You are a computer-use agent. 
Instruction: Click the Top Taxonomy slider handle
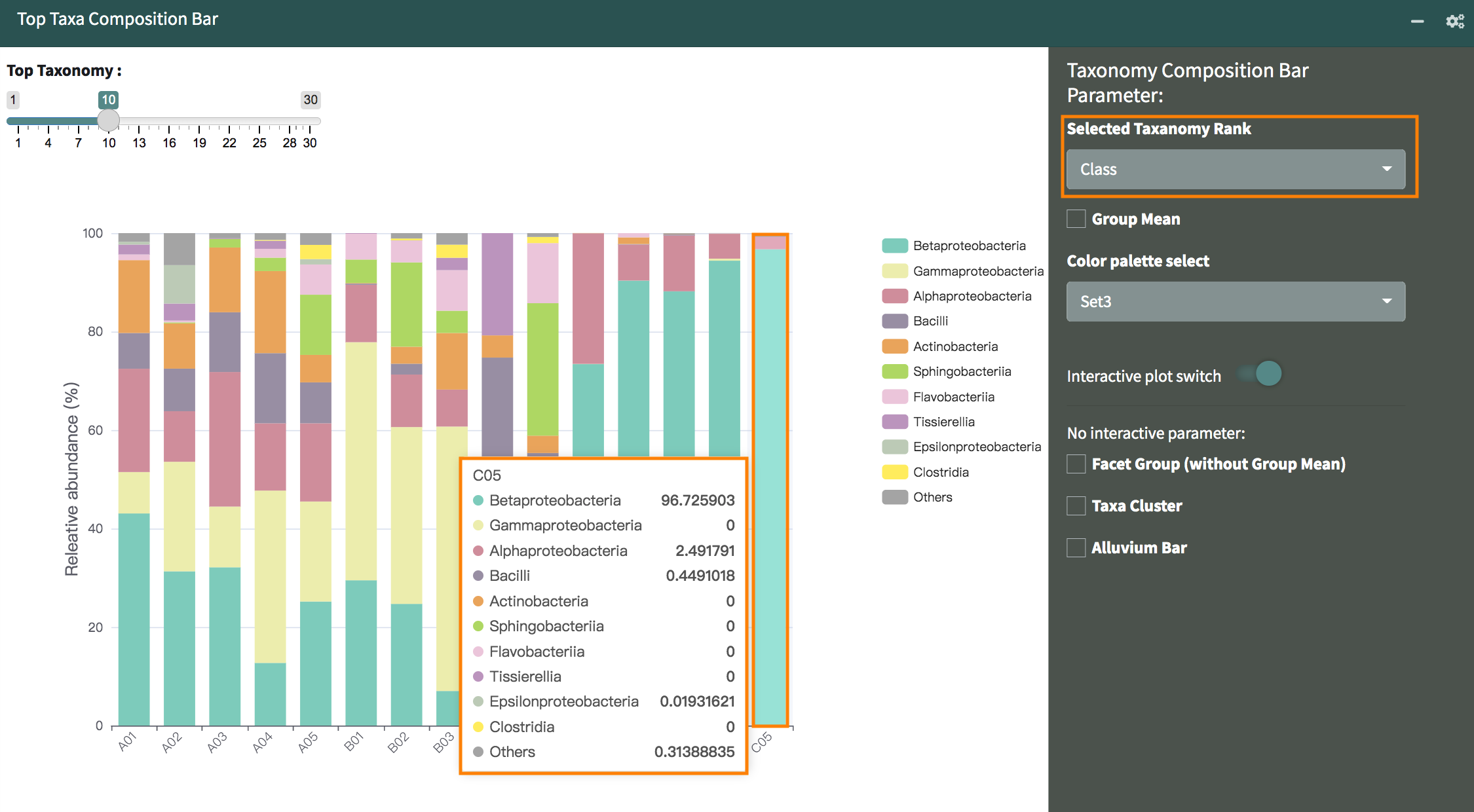108,120
